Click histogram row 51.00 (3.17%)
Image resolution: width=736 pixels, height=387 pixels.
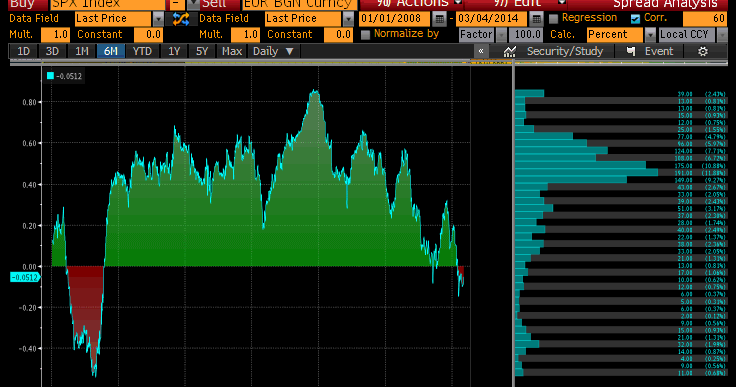coord(621,209)
